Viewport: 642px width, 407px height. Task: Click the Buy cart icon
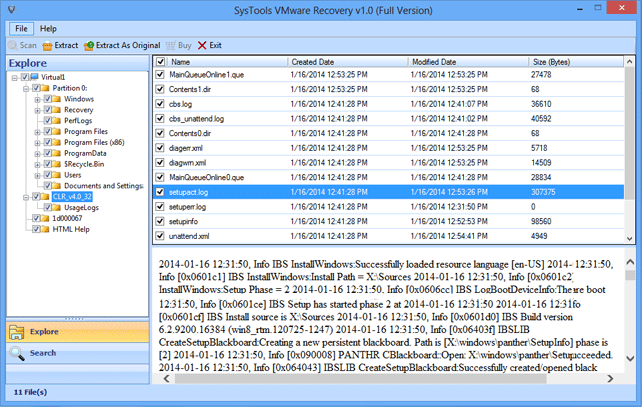[x=171, y=45]
